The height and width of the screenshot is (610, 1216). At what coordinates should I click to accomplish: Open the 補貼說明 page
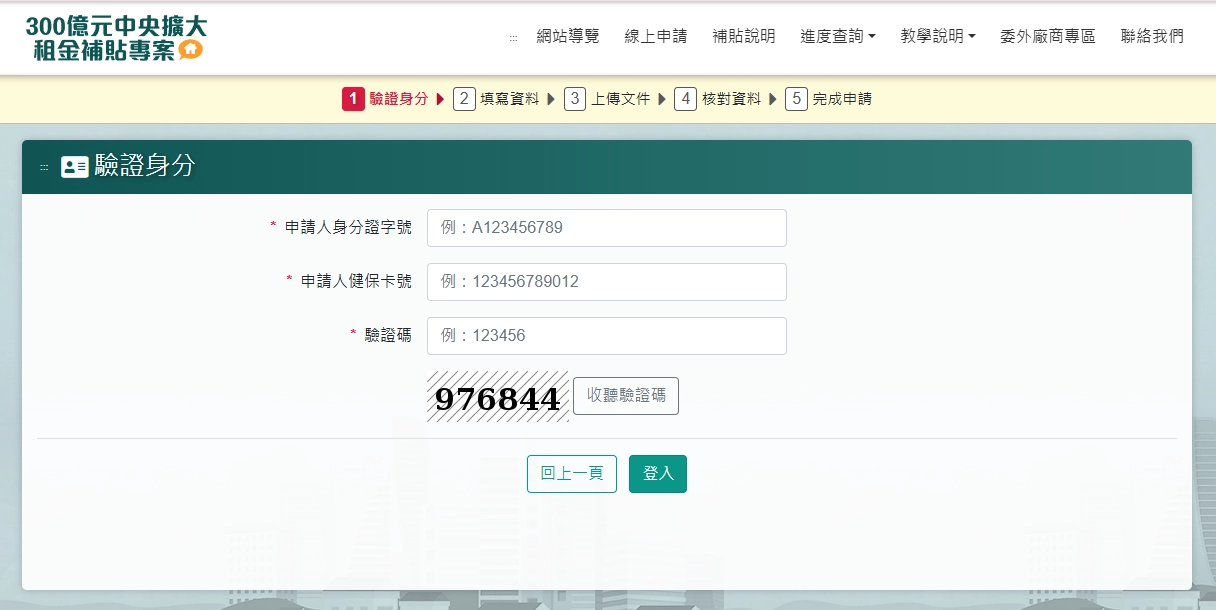(x=744, y=37)
